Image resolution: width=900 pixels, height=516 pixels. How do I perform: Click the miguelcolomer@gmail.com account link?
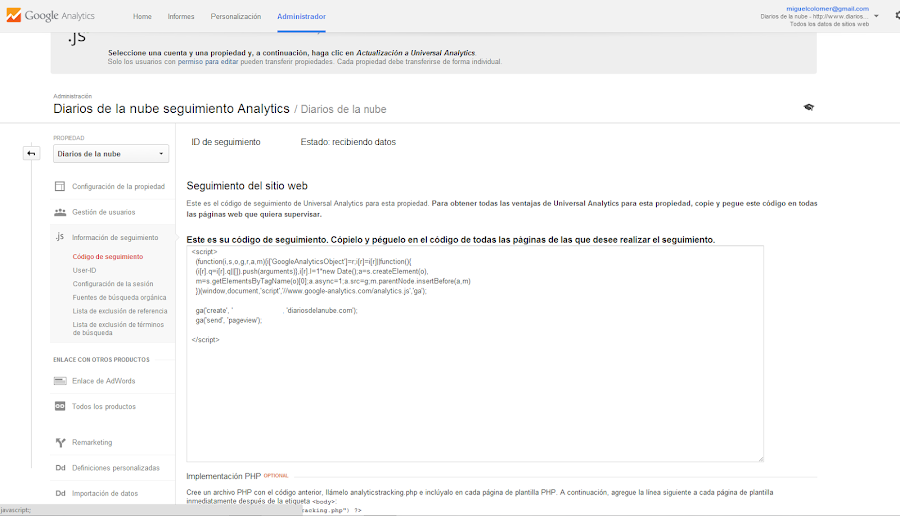827,9
